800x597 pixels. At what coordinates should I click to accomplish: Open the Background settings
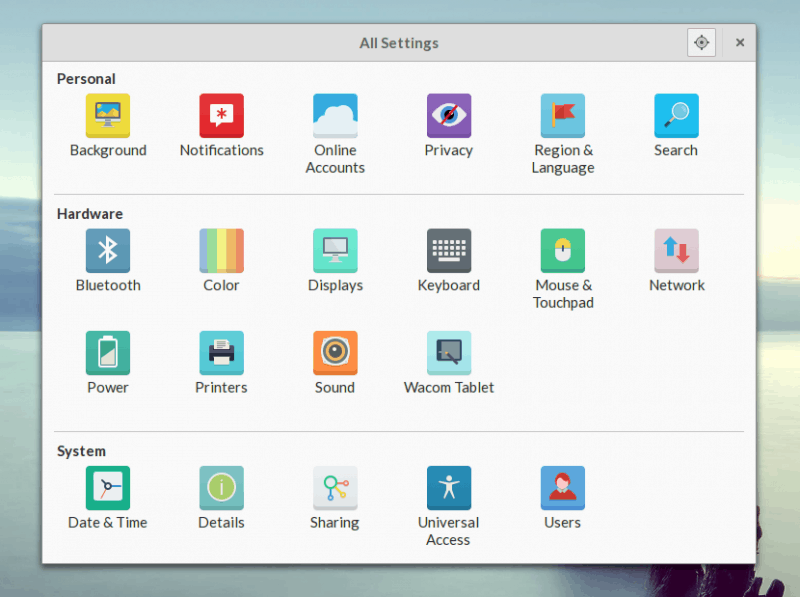(108, 116)
